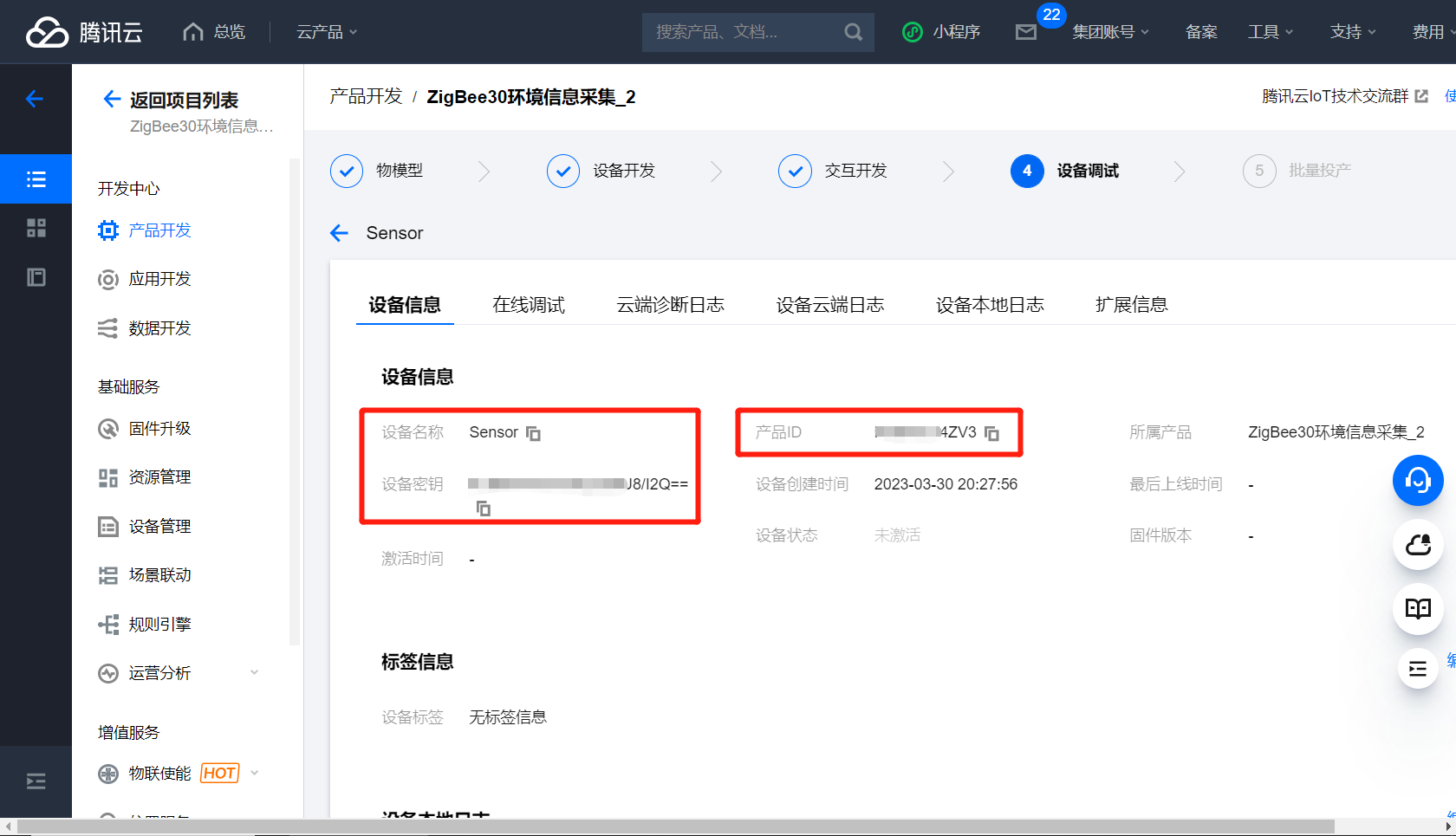The image size is (1456, 836).
Task: Switch to the 扩展信息 tab
Action: click(x=1132, y=305)
